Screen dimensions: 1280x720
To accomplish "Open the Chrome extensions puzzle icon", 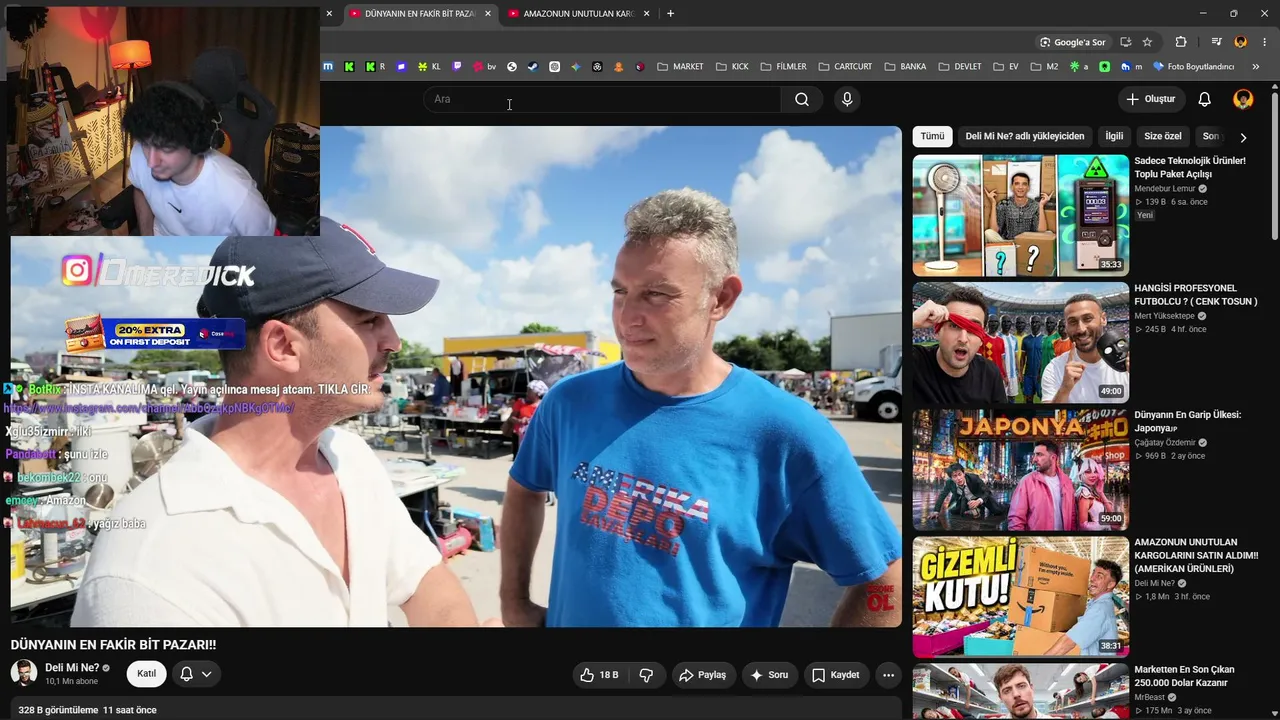I will 1181,42.
